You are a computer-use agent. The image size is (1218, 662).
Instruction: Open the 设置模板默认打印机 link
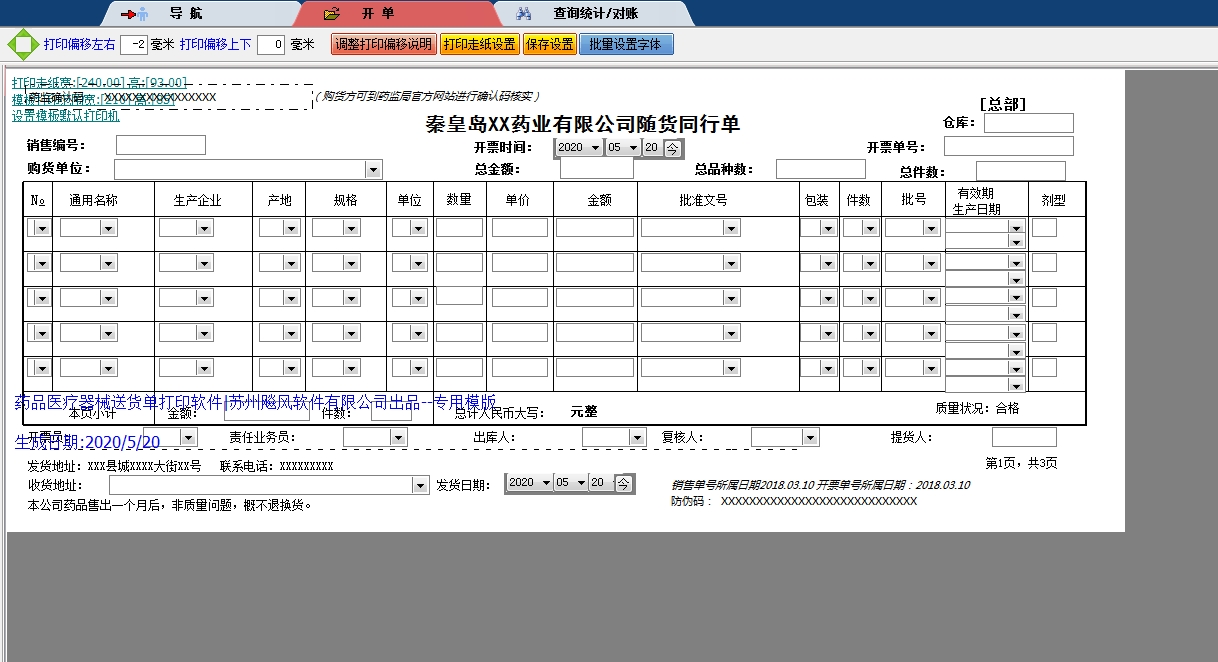pyautogui.click(x=65, y=115)
